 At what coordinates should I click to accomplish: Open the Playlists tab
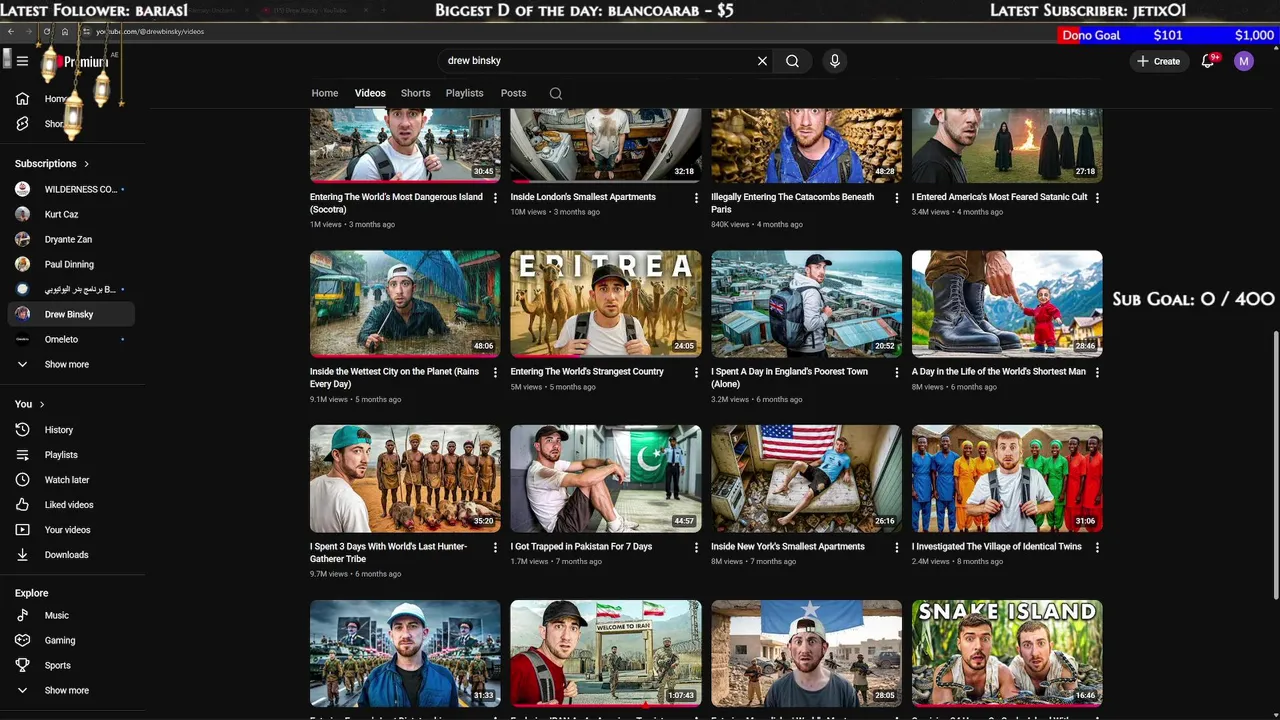click(x=464, y=93)
